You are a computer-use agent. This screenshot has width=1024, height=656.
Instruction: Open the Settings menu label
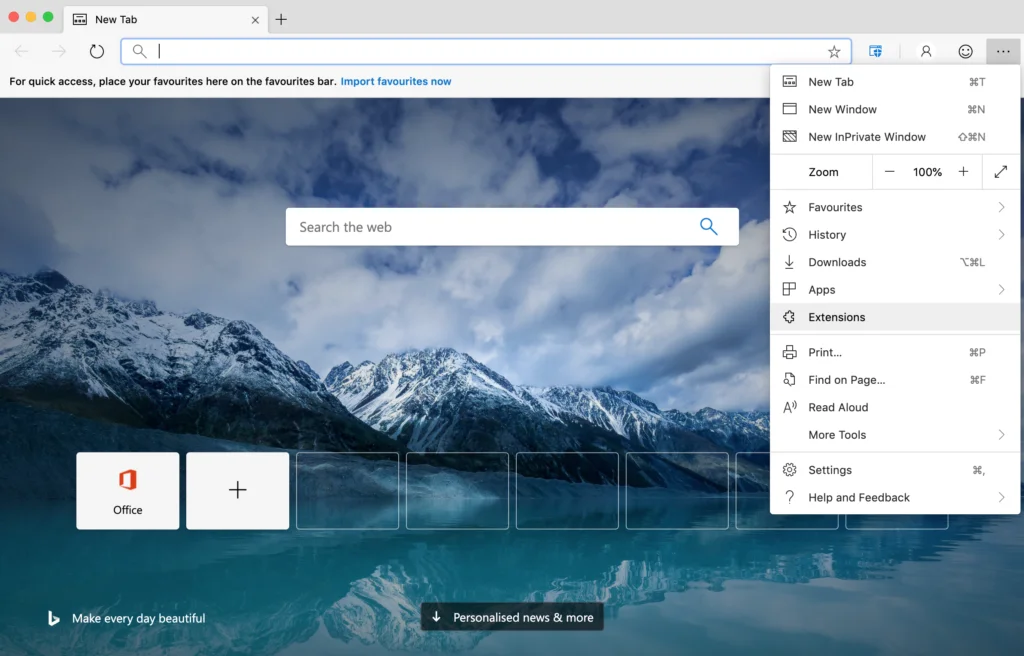tap(830, 470)
